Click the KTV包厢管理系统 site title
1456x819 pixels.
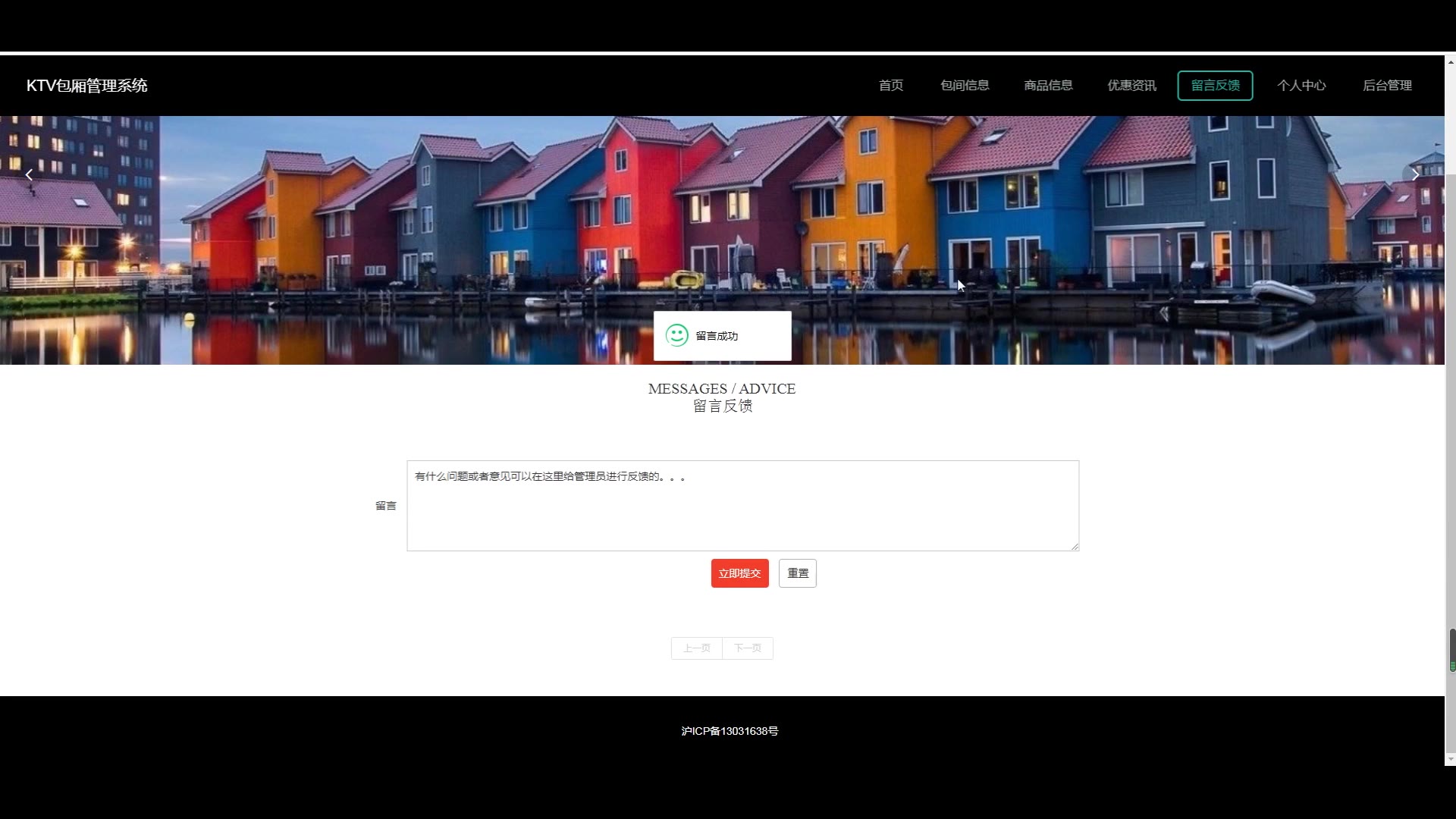click(x=87, y=86)
